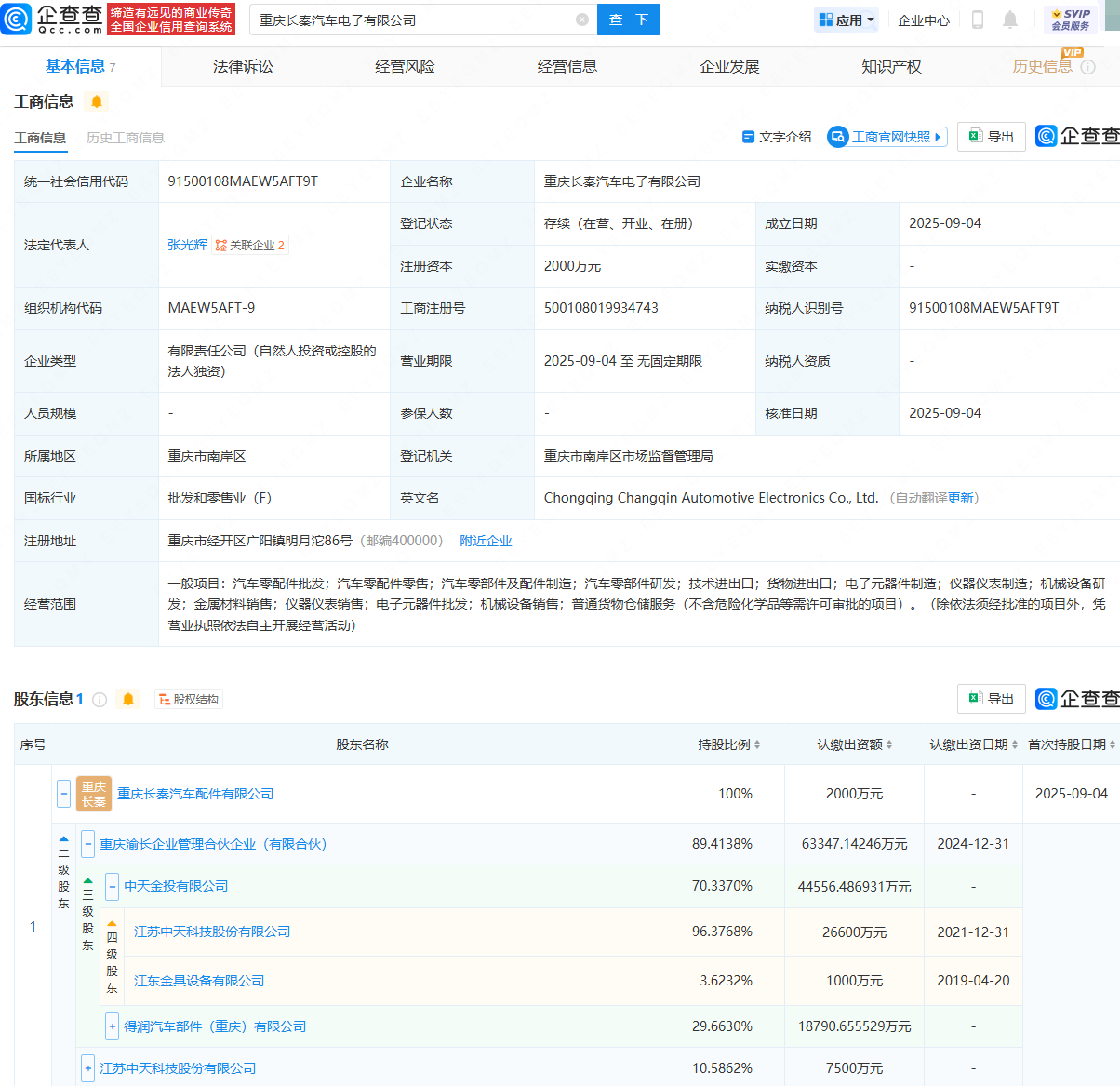Image resolution: width=1120 pixels, height=1086 pixels.
Task: Collapse the 中天金投有限公司 shareholder row
Action: 112,886
